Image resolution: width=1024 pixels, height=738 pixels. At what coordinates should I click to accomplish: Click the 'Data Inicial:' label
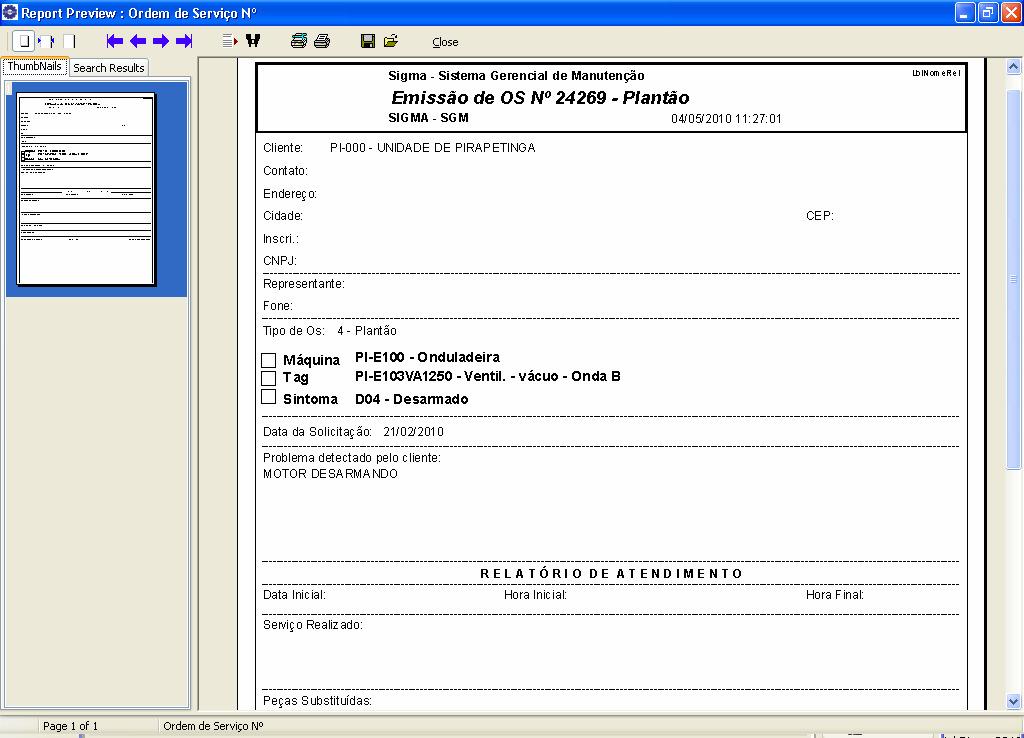(x=294, y=595)
